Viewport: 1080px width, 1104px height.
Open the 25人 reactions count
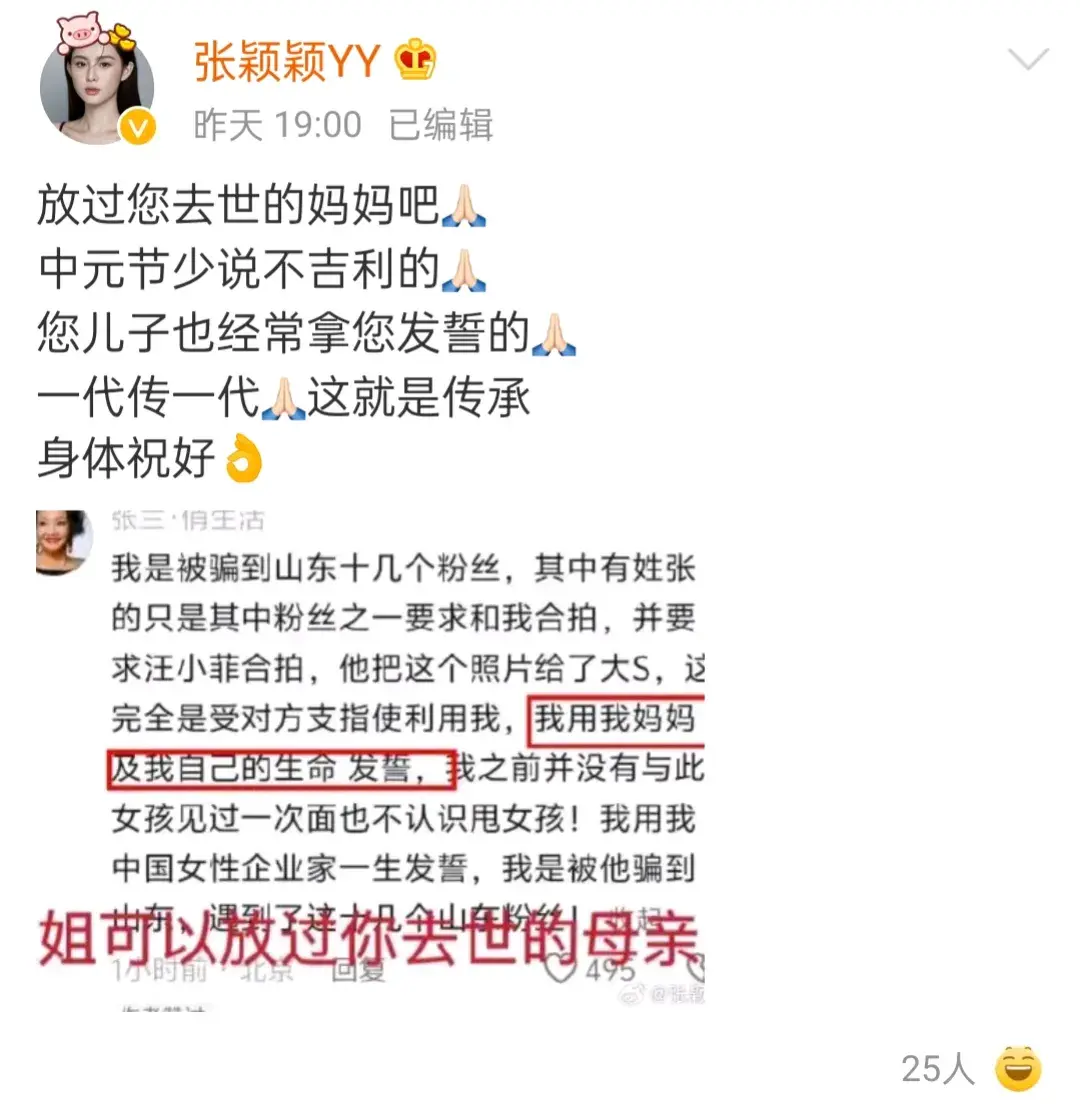(x=938, y=1069)
